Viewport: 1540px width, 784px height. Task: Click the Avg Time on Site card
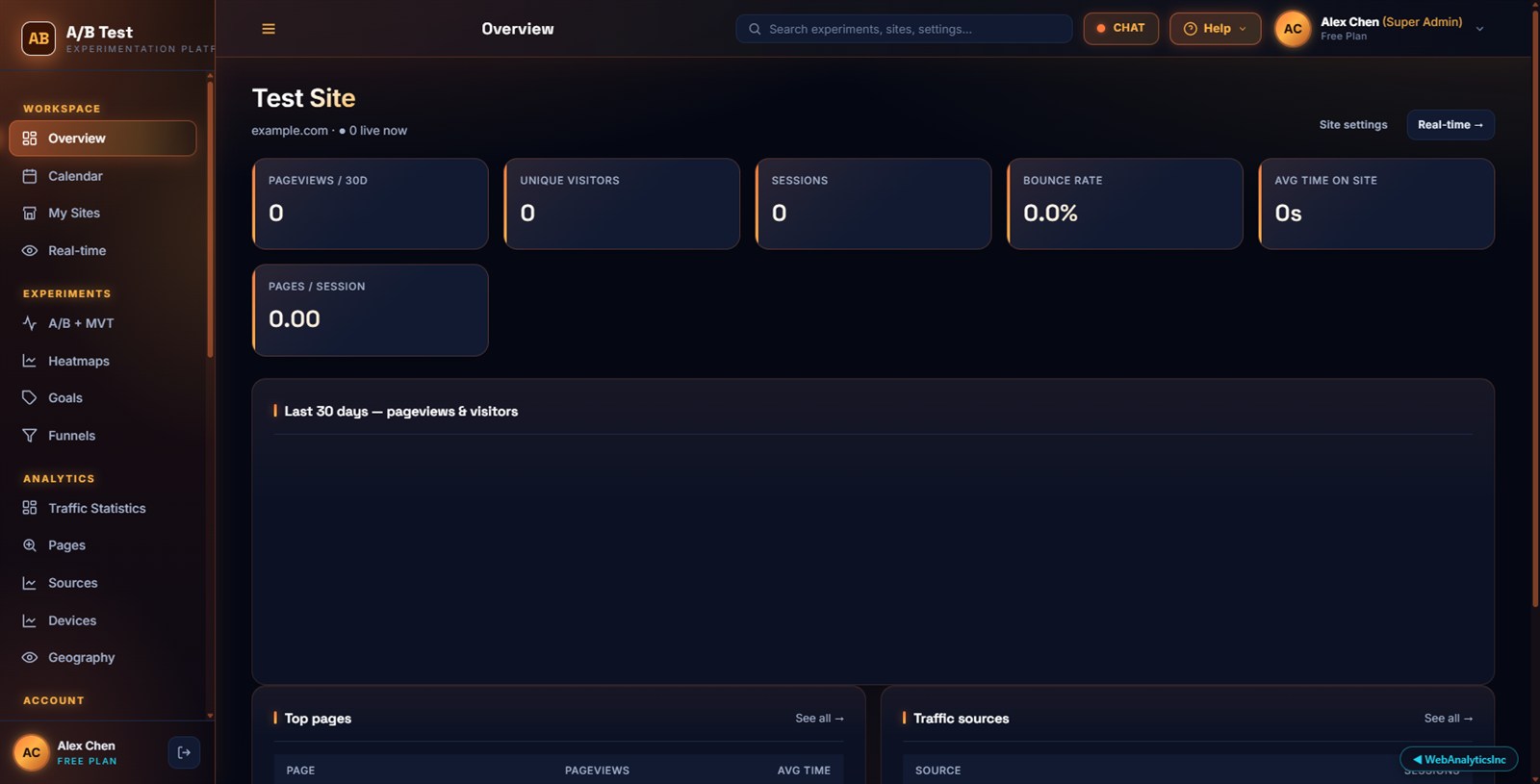point(1376,204)
